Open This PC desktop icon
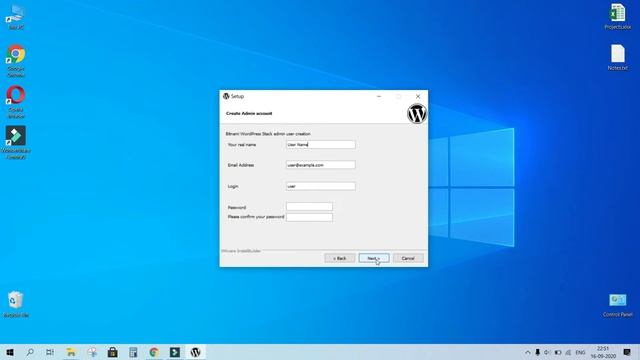 pyautogui.click(x=16, y=17)
